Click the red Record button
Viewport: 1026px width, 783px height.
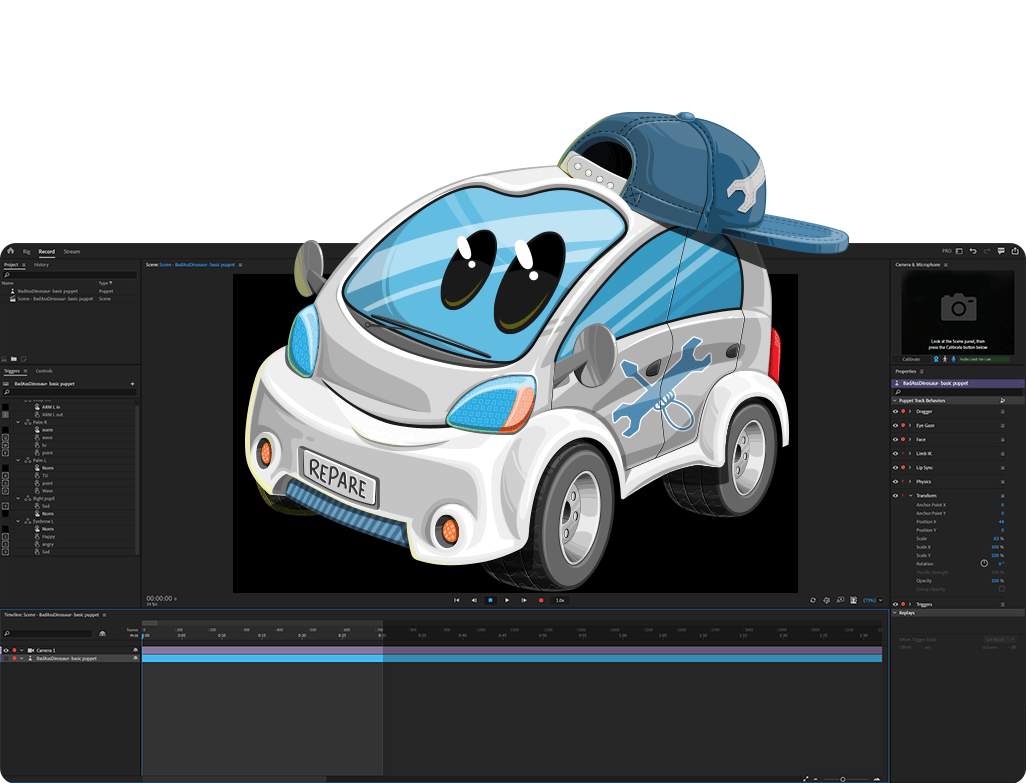click(x=541, y=600)
